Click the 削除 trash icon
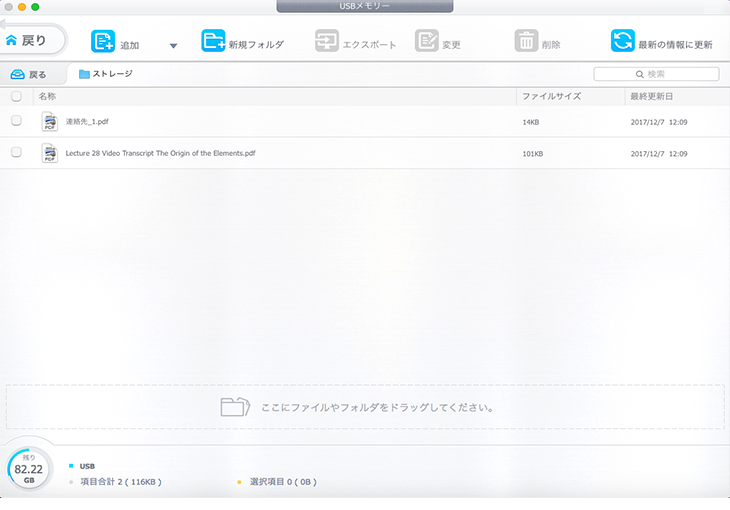The height and width of the screenshot is (510, 730). [x=526, y=41]
